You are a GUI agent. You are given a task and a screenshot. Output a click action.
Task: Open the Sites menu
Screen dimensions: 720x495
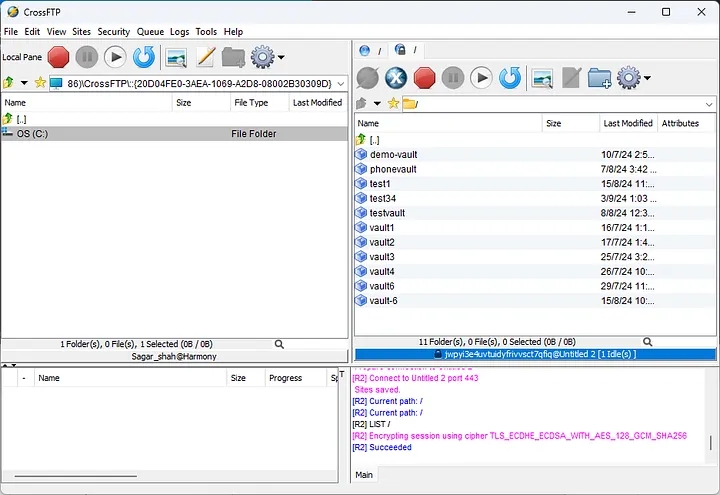[81, 32]
